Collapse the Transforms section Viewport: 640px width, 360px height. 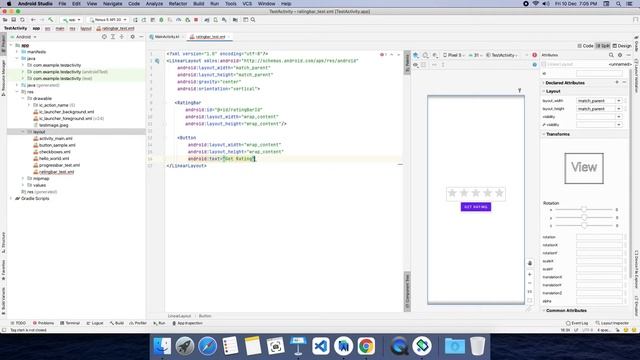coord(544,134)
